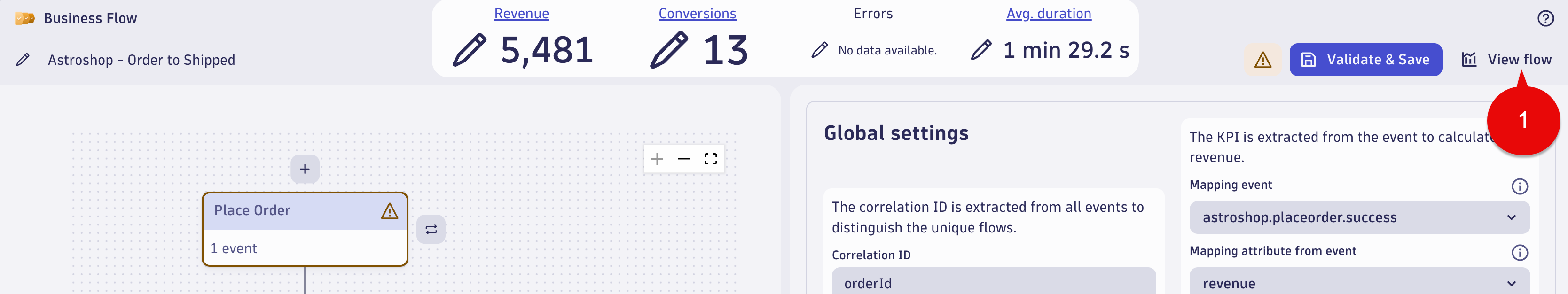Click the warning triangle next to Validate & Save

[x=1262, y=60]
